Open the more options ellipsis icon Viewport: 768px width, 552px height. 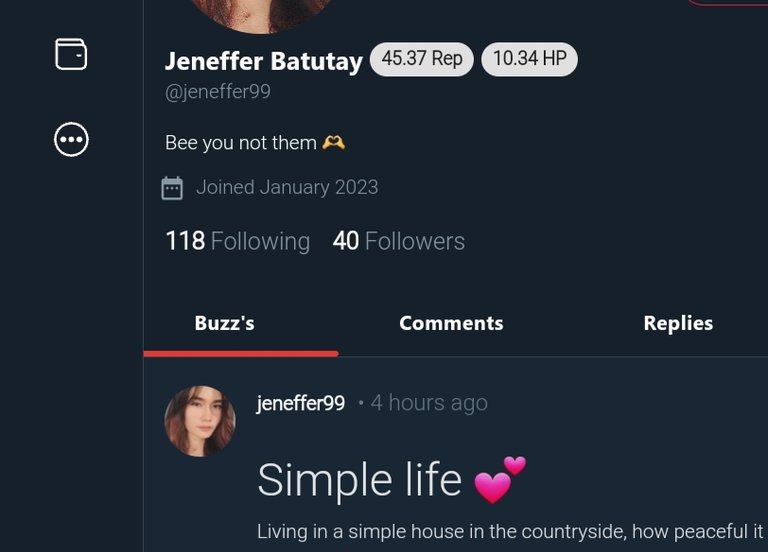click(71, 140)
